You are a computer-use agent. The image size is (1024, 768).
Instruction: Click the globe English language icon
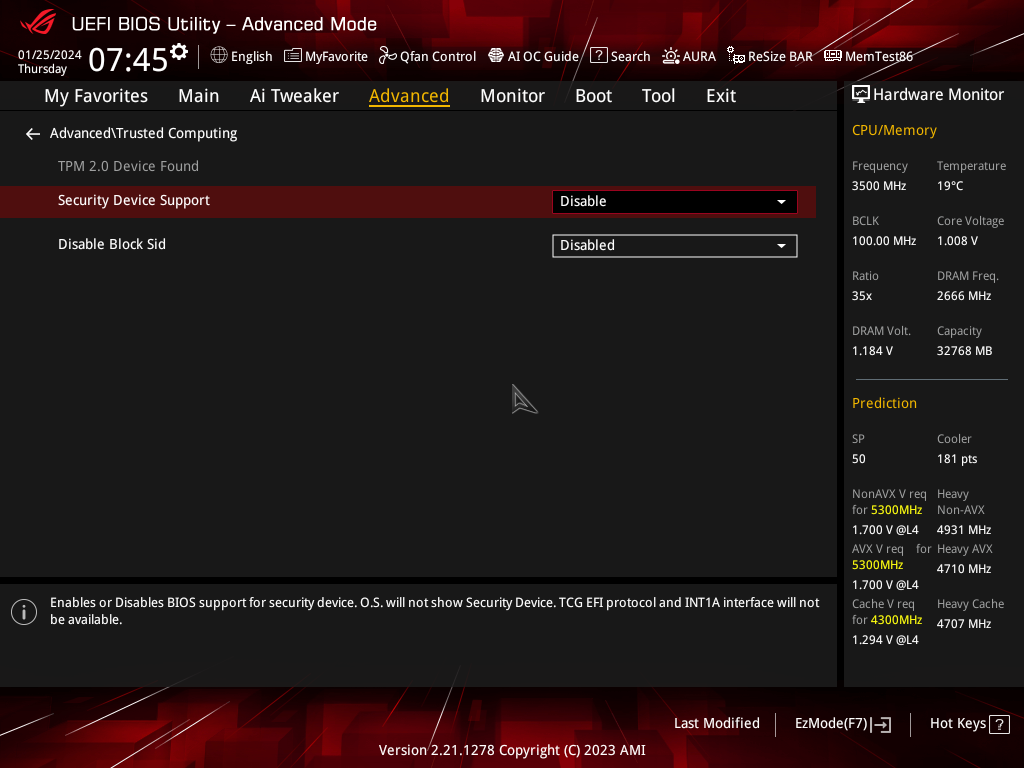219,56
